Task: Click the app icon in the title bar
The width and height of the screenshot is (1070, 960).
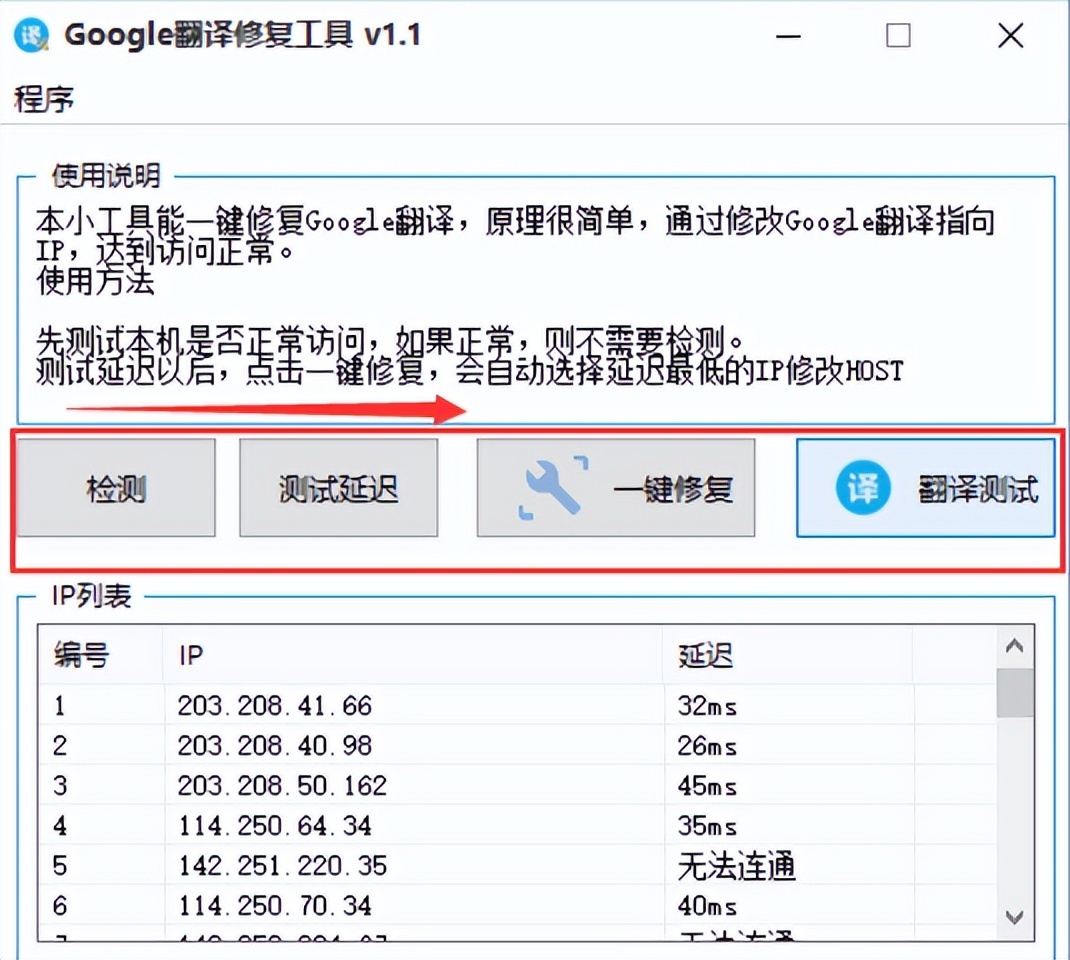Action: [x=31, y=35]
